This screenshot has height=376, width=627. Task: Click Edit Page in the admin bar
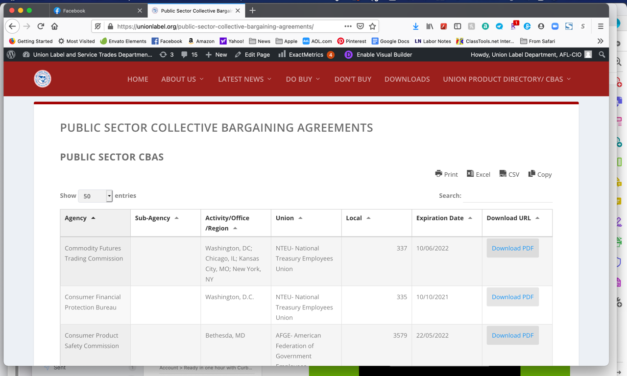[x=252, y=55]
